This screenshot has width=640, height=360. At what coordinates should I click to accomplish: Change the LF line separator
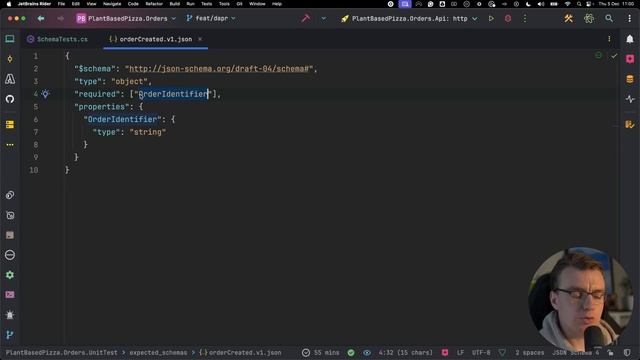[460, 353]
